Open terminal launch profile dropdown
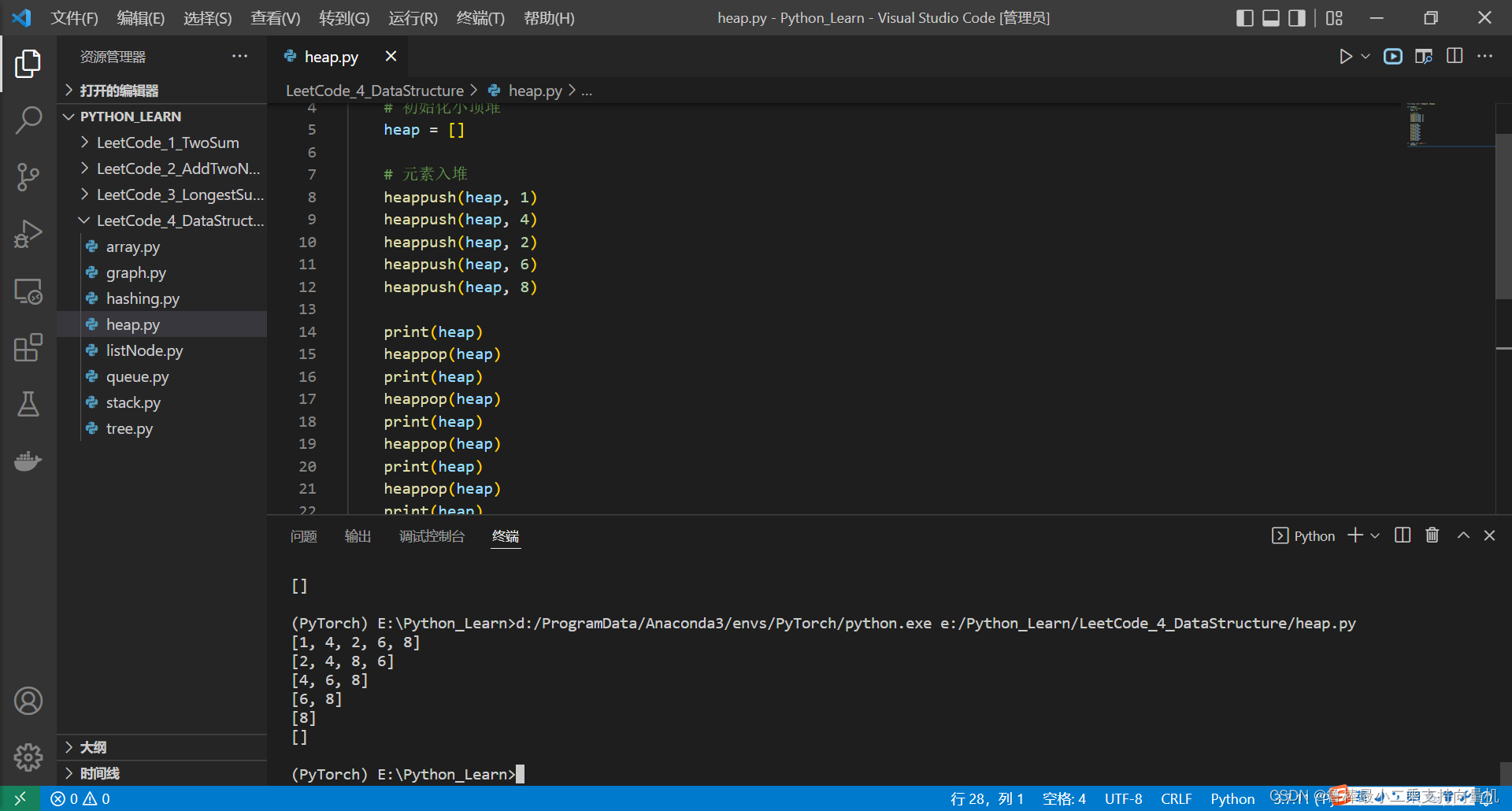 [x=1375, y=535]
